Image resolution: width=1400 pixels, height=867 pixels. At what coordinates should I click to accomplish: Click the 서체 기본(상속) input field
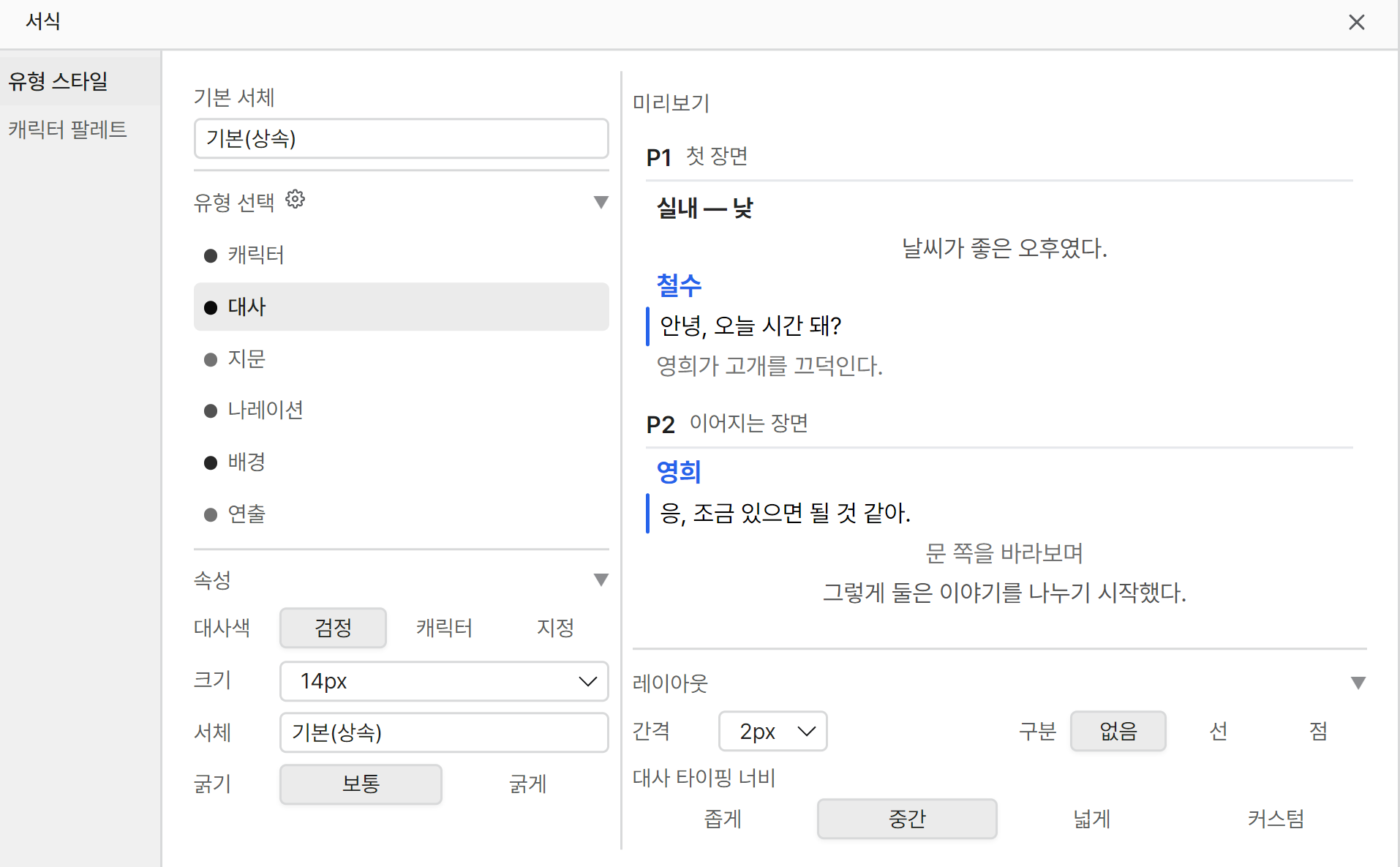[444, 732]
